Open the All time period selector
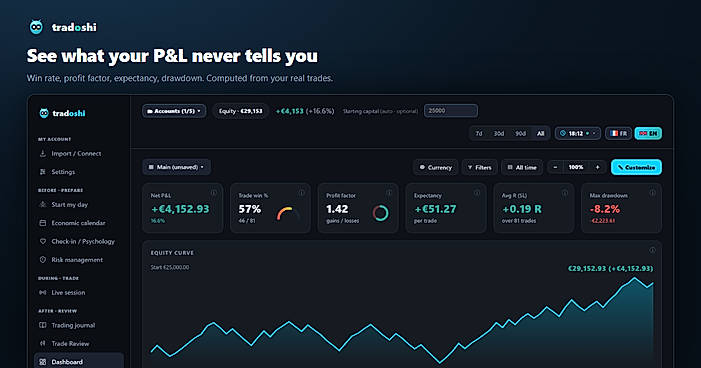This screenshot has height=368, width=701. click(x=522, y=167)
